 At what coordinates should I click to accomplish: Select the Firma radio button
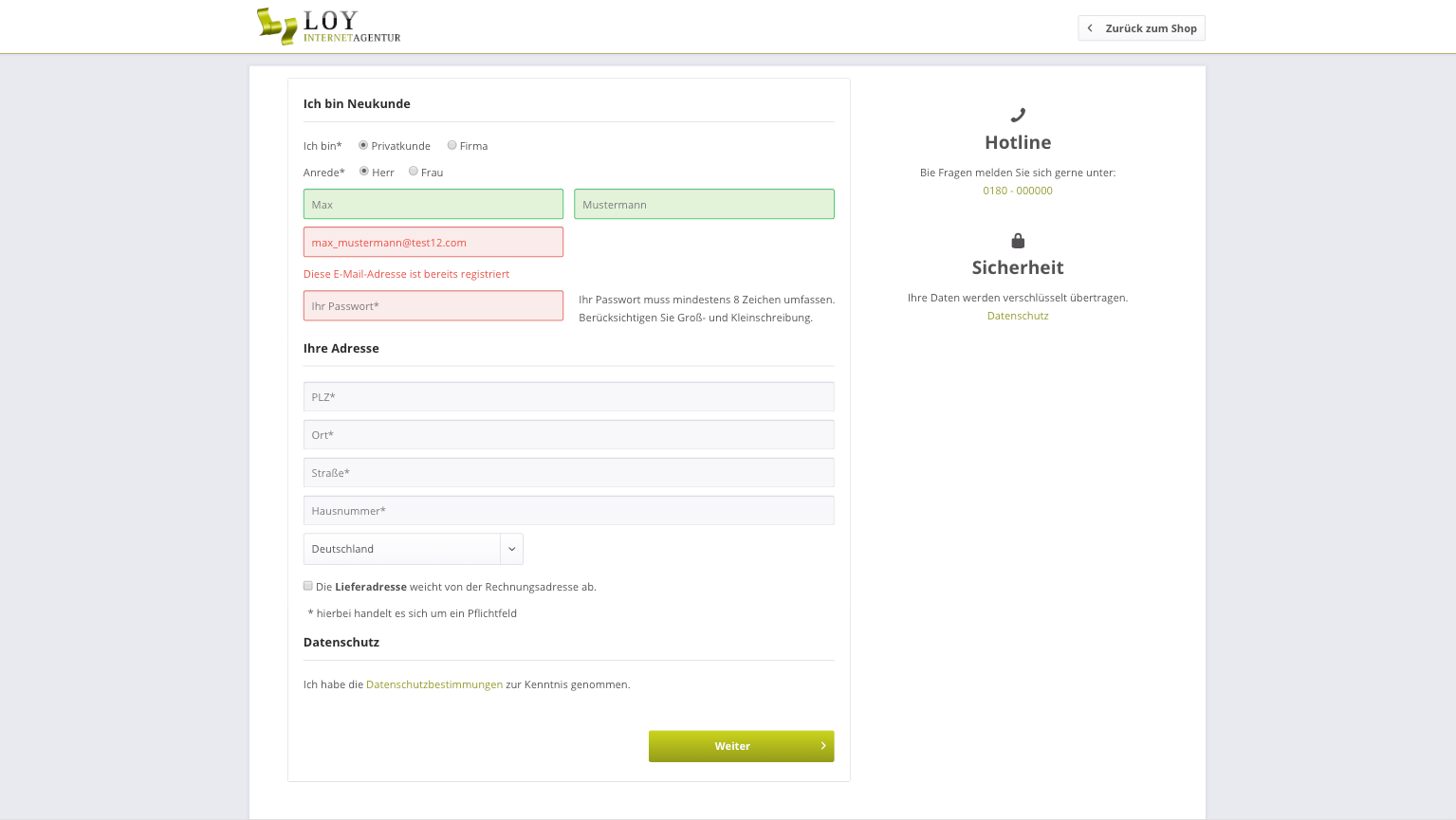[452, 145]
